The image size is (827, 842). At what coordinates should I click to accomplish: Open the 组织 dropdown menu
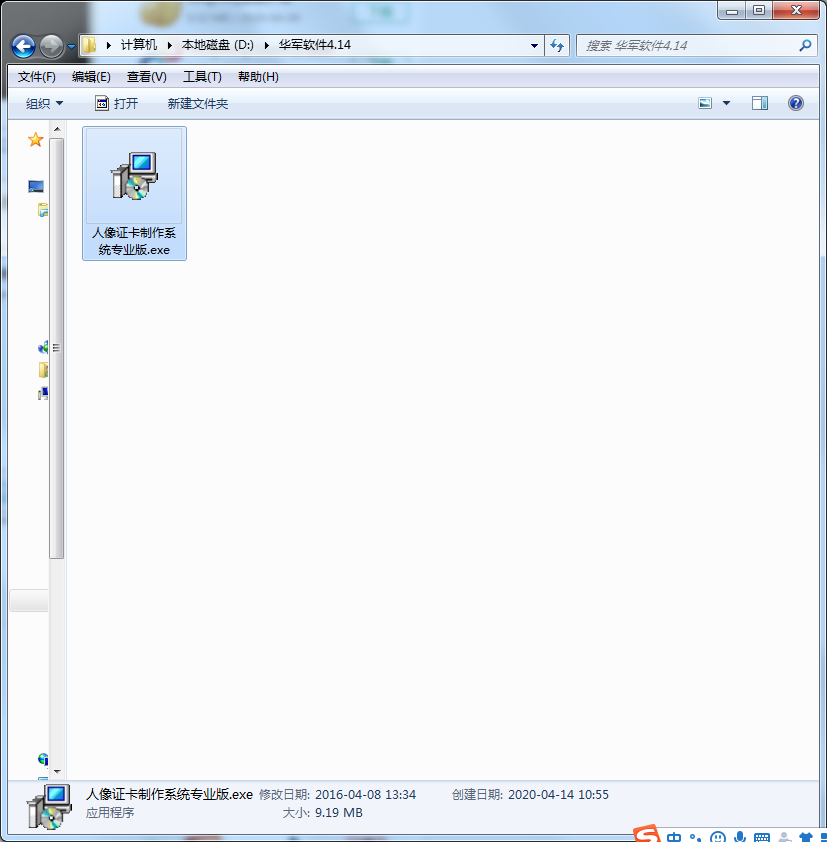(x=45, y=103)
